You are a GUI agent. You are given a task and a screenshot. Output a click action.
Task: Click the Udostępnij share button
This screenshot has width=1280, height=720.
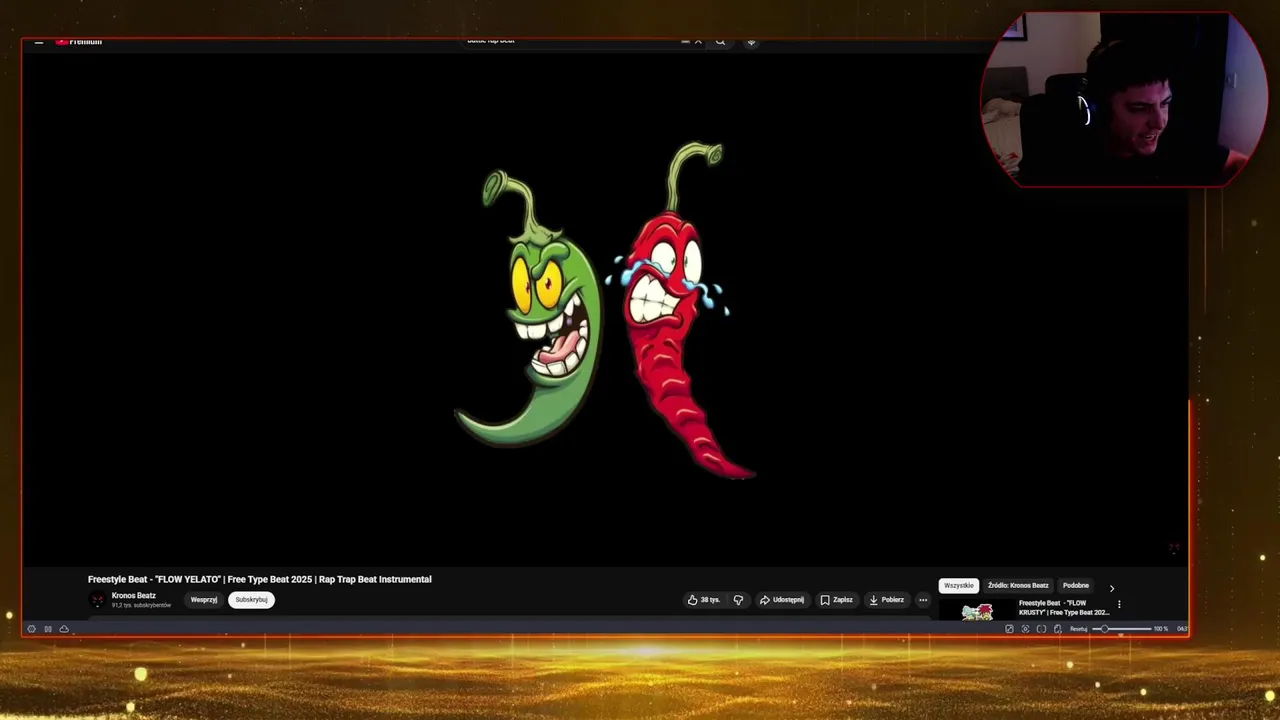tap(782, 600)
